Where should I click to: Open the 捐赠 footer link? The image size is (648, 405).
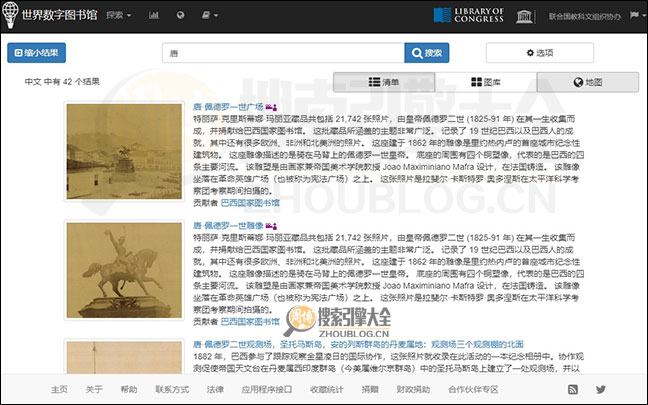(x=370, y=389)
